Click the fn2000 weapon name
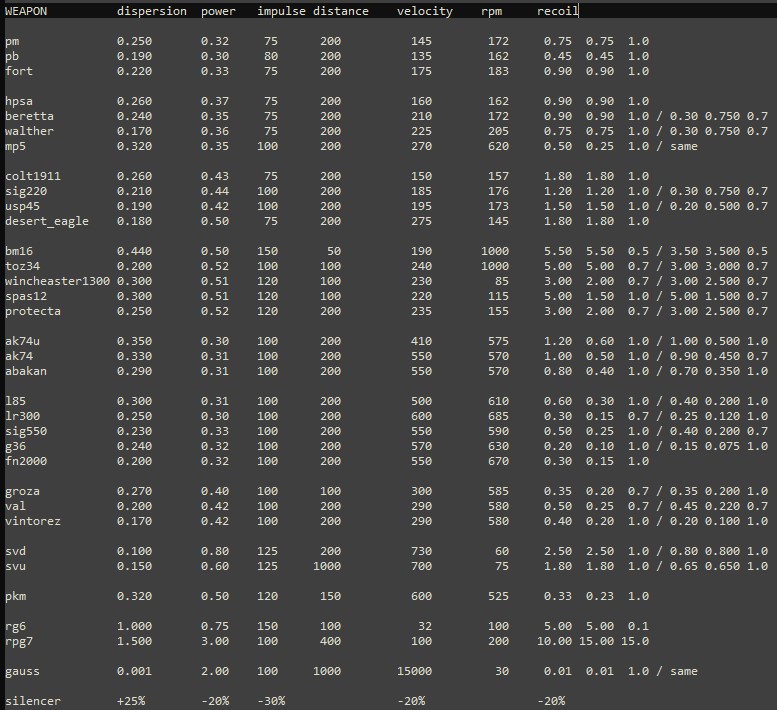This screenshot has width=777, height=710. click(x=26, y=461)
